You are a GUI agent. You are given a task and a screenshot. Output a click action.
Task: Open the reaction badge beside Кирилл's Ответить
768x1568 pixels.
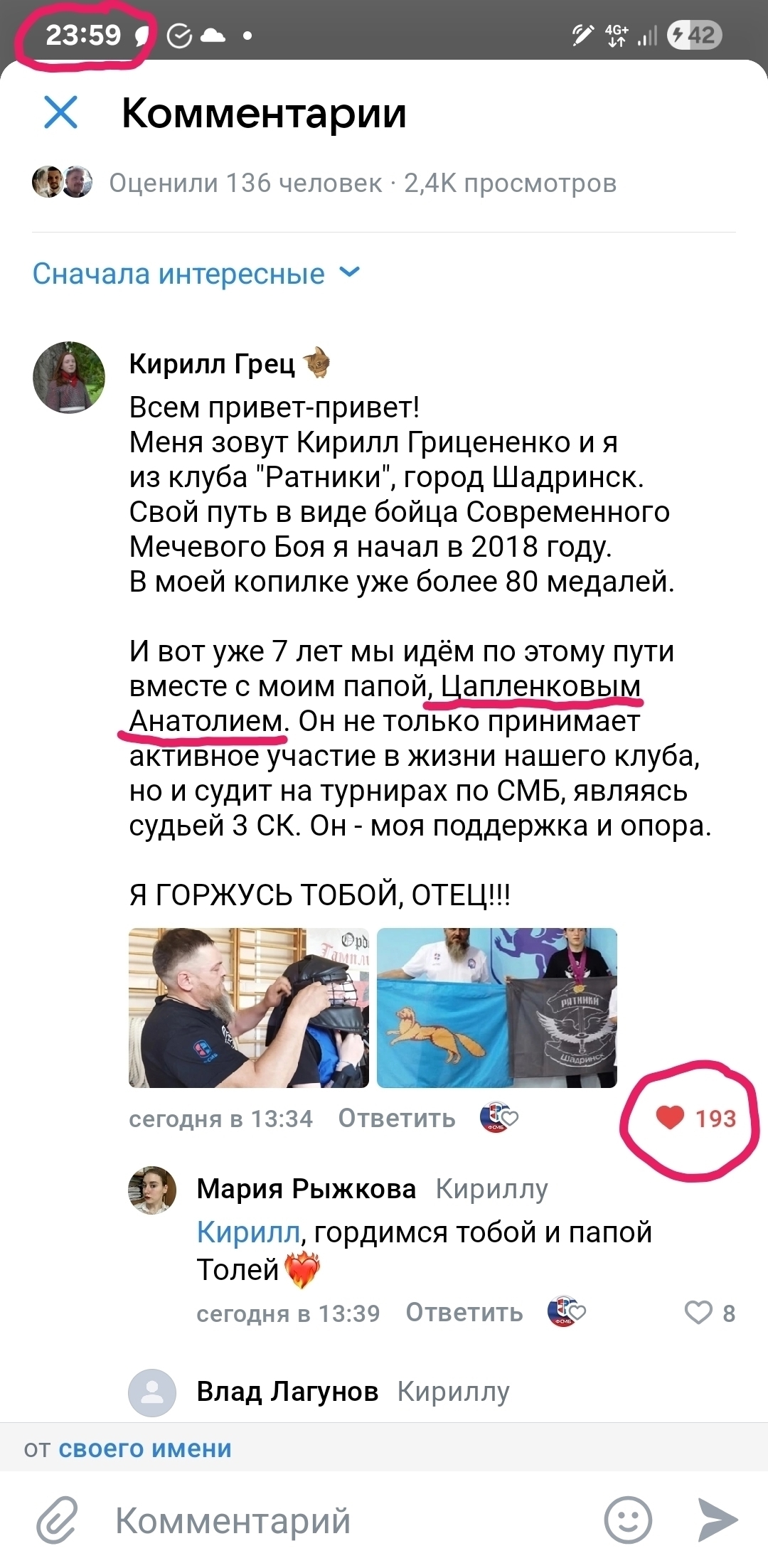pos(499,1118)
